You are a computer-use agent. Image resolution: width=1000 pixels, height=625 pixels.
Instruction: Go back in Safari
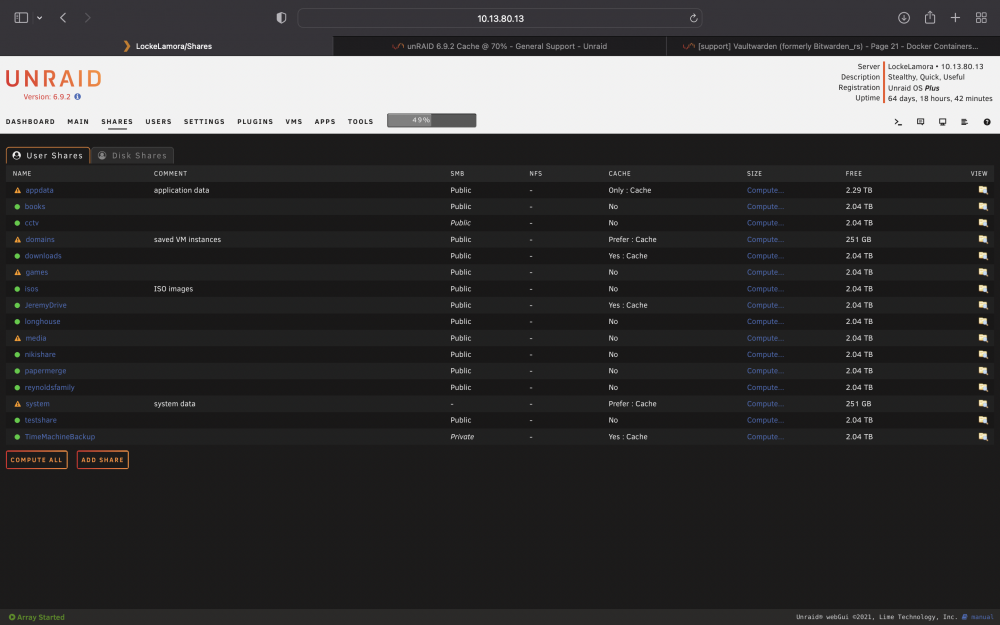(x=63, y=18)
